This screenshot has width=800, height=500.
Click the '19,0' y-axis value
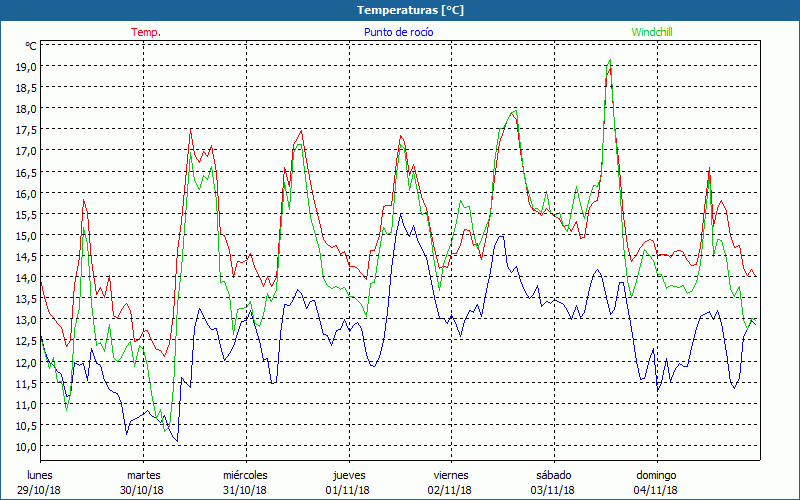(27, 66)
